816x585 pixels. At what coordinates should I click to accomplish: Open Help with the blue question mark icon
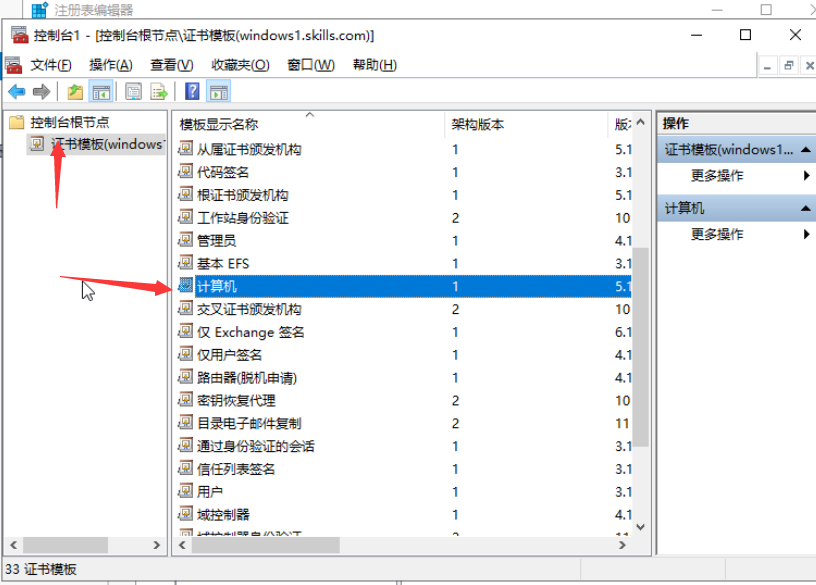pyautogui.click(x=192, y=92)
